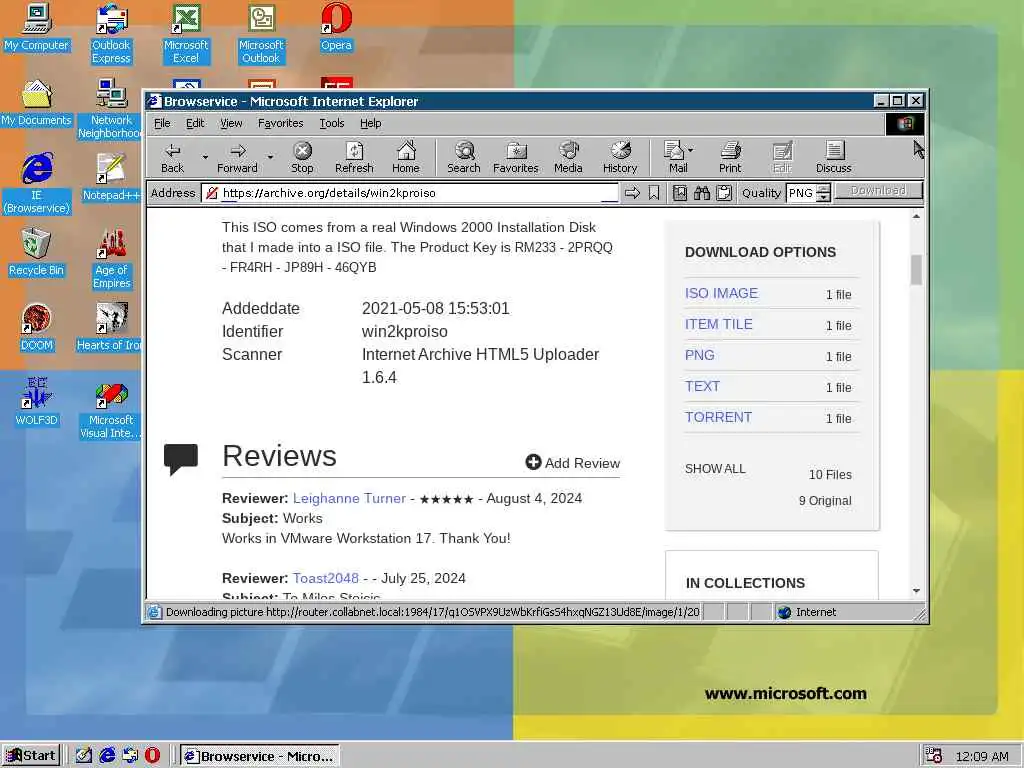Viewport: 1024px width, 768px height.
Task: Open reviewer Leighanne Turner's profile
Action: pos(349,498)
